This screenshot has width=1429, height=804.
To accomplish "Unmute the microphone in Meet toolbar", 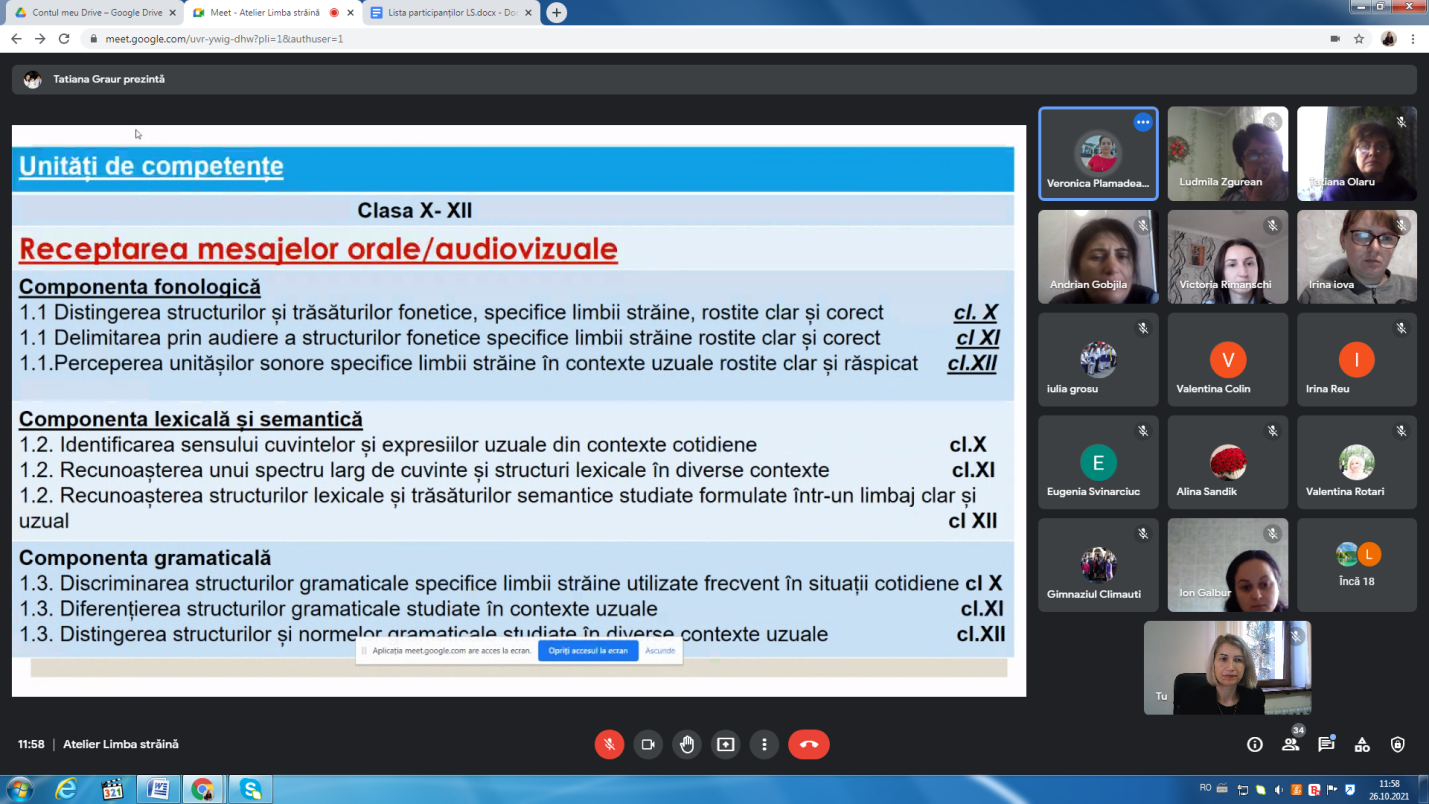I will click(609, 744).
